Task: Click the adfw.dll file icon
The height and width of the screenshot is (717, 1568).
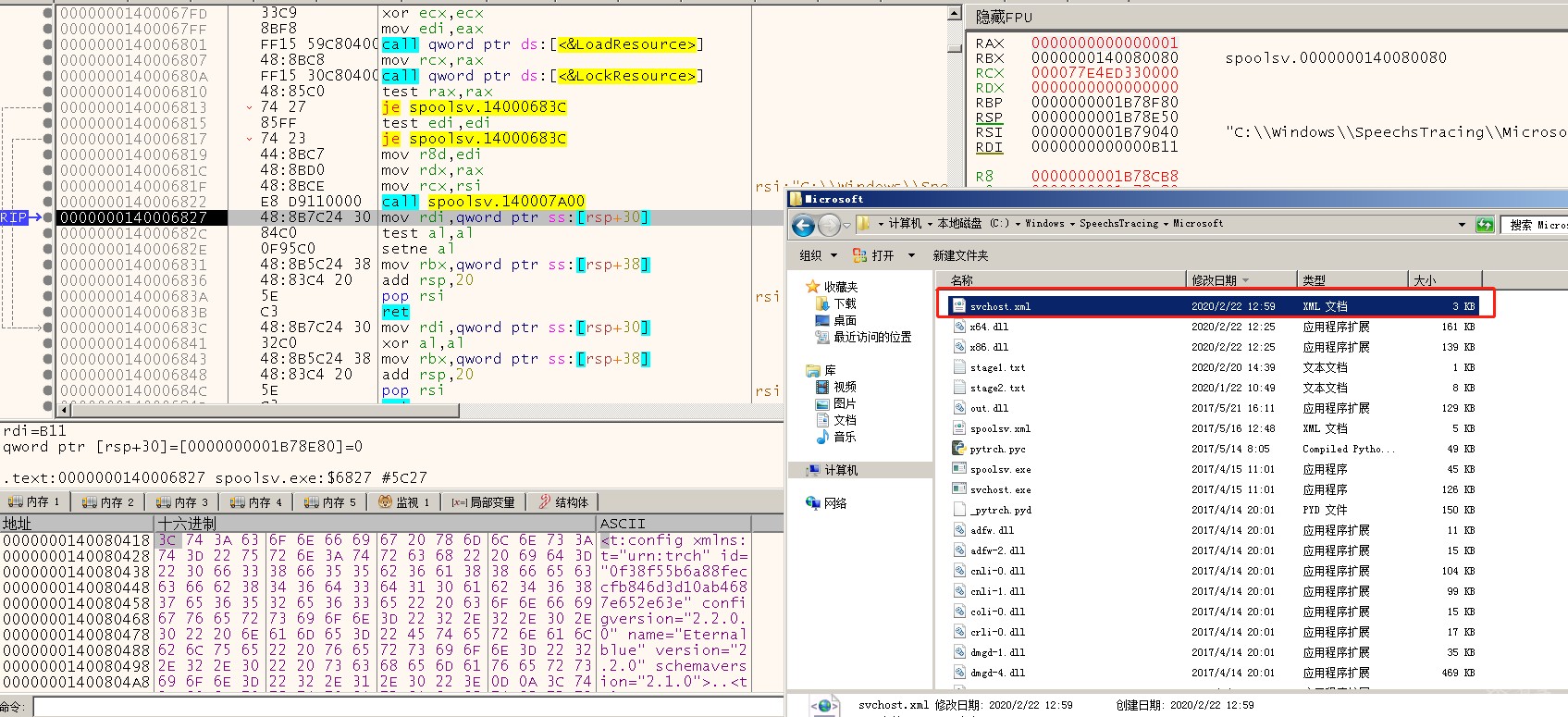Action: click(x=959, y=530)
